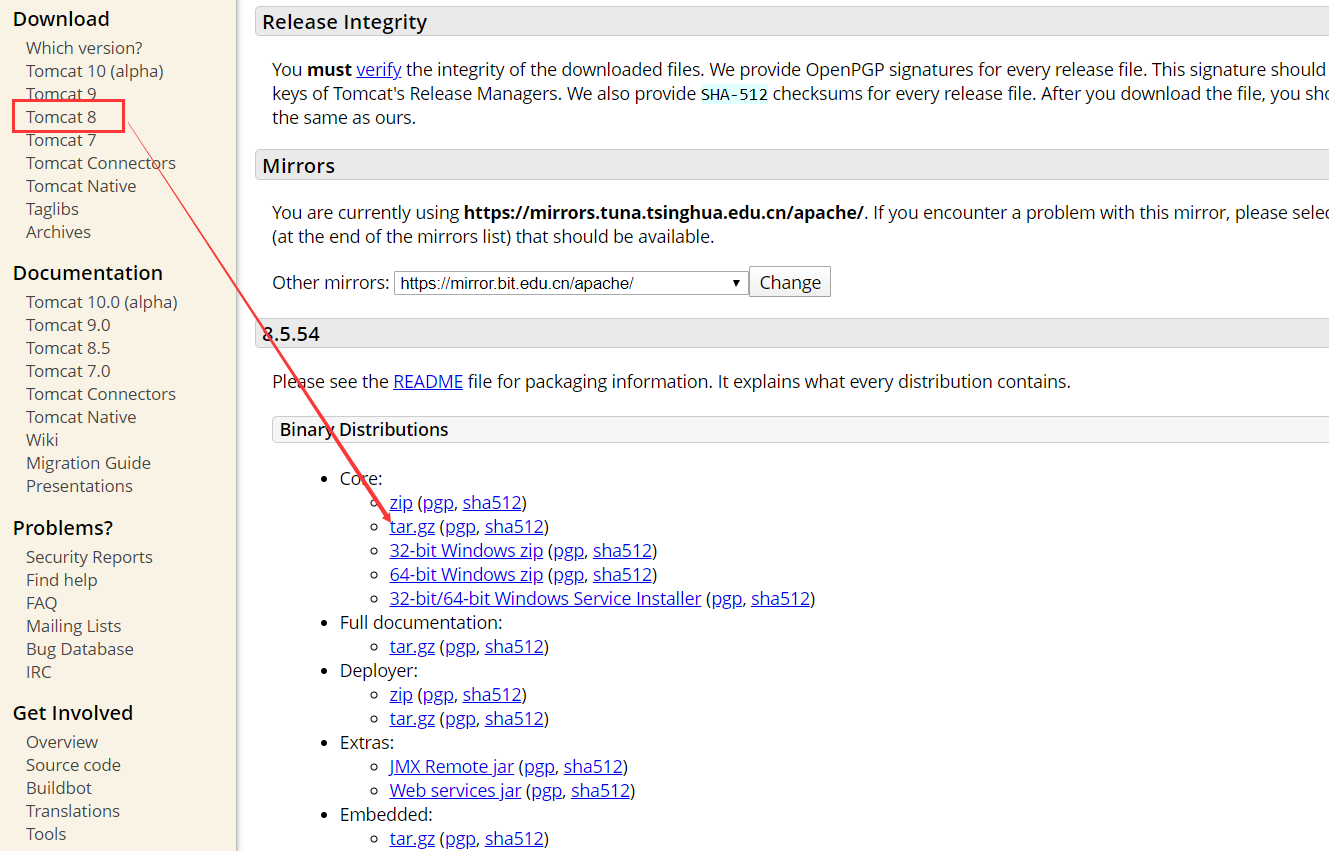Open Find help link
The height and width of the screenshot is (851, 1329).
click(x=62, y=580)
